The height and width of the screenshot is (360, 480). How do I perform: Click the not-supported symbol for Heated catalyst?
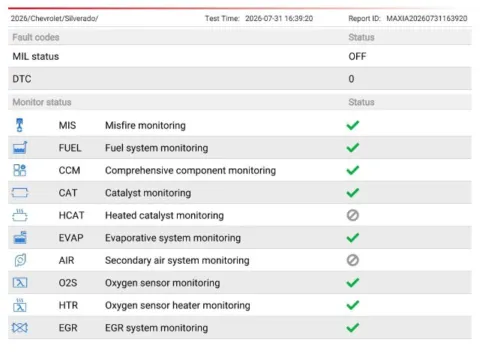click(353, 215)
